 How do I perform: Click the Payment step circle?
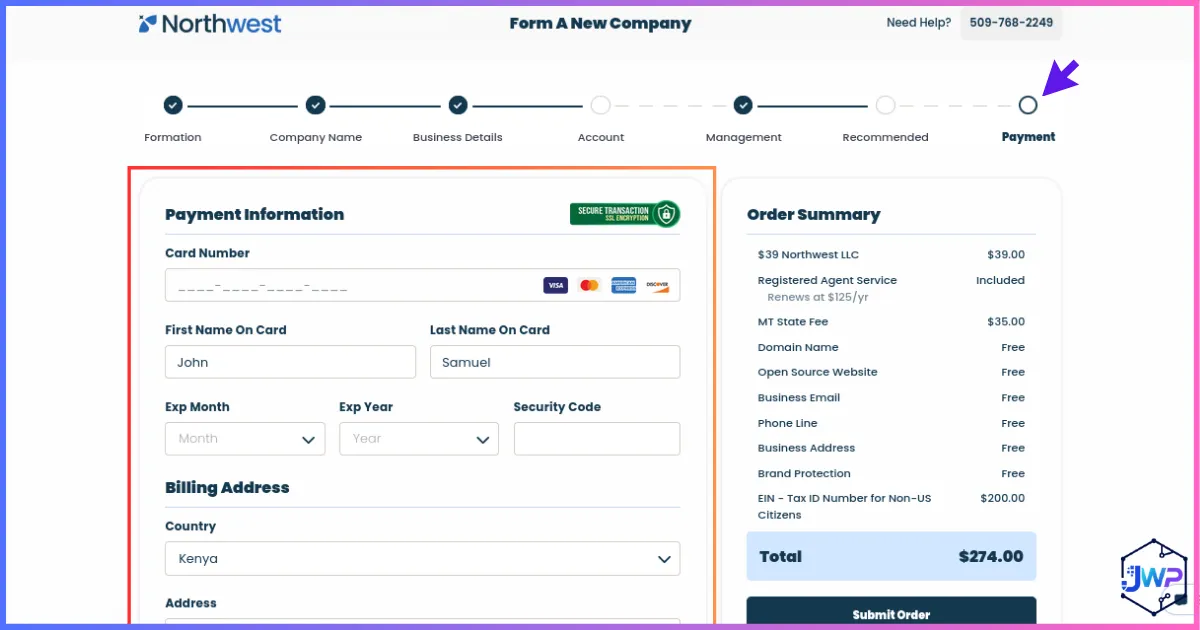pos(1028,105)
